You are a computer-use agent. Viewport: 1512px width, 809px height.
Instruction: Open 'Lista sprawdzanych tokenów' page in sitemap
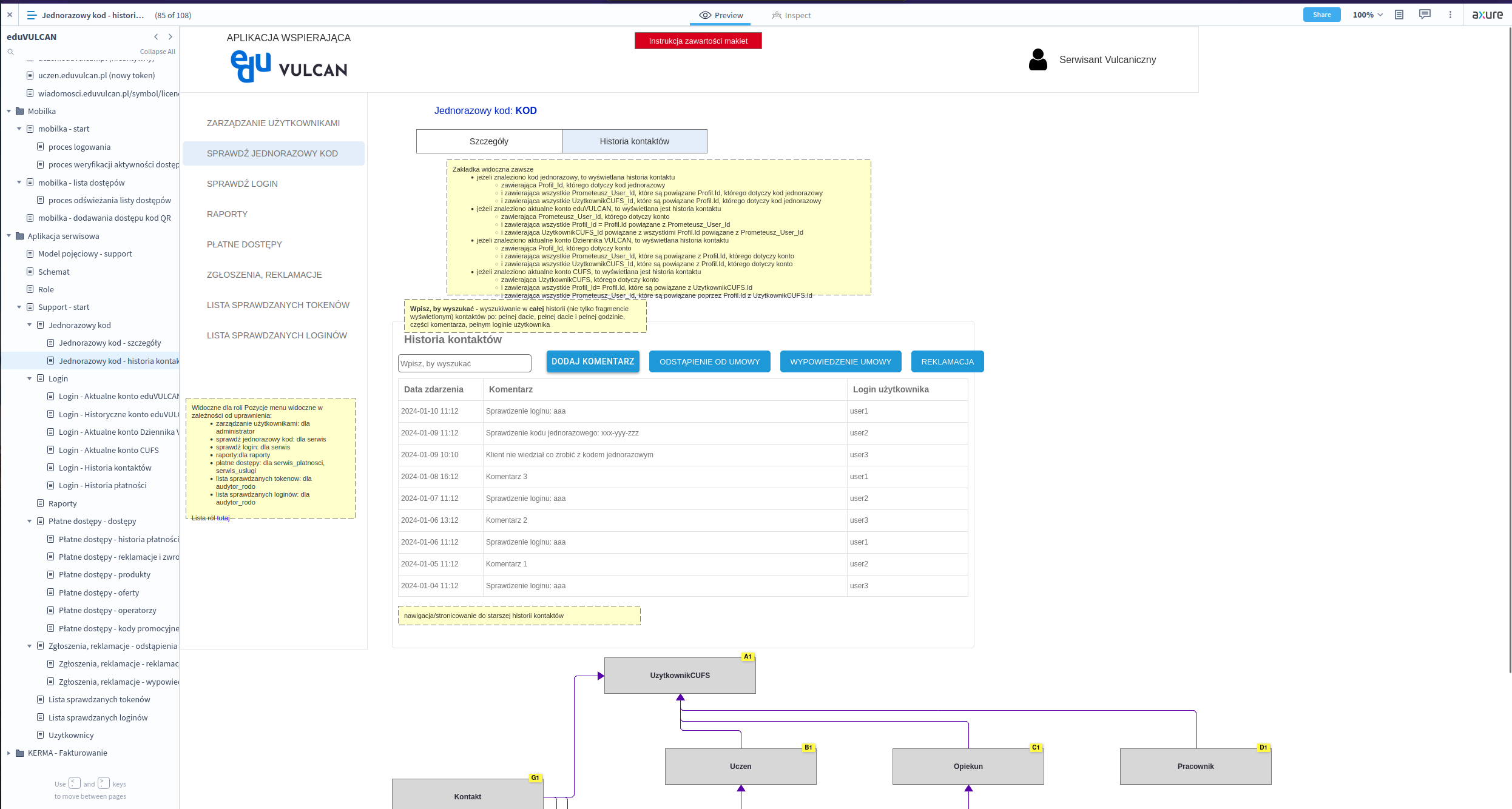99,699
